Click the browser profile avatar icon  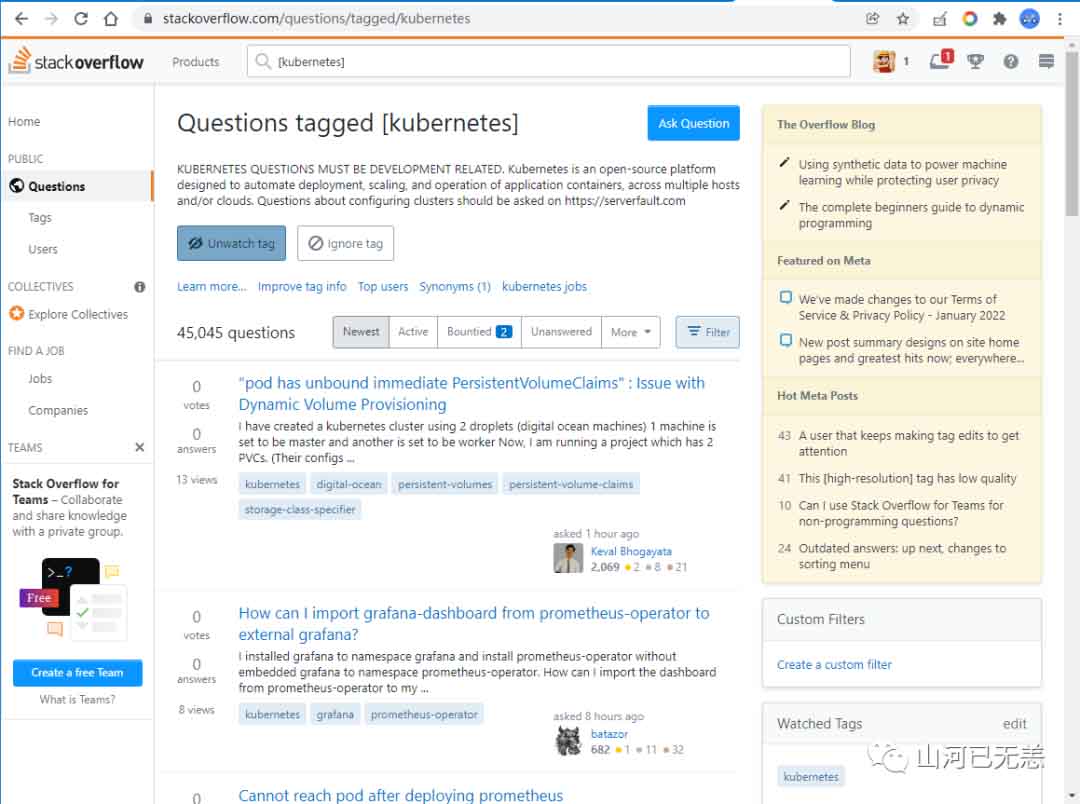coord(1030,19)
